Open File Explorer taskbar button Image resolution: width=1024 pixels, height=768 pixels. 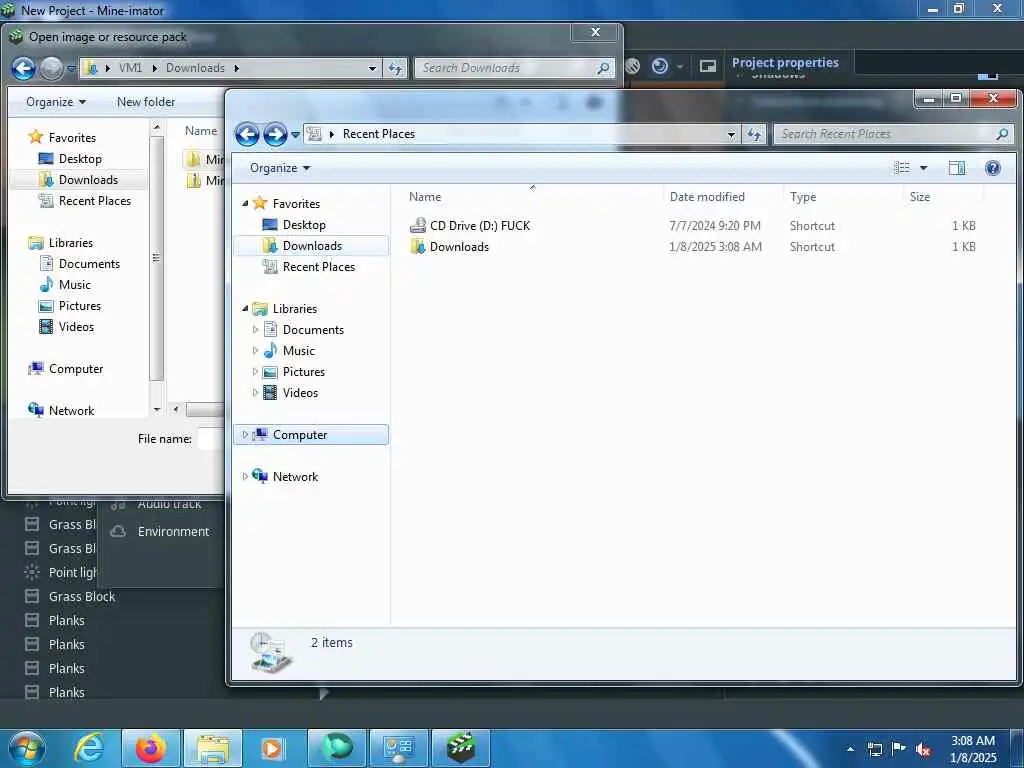(212, 748)
